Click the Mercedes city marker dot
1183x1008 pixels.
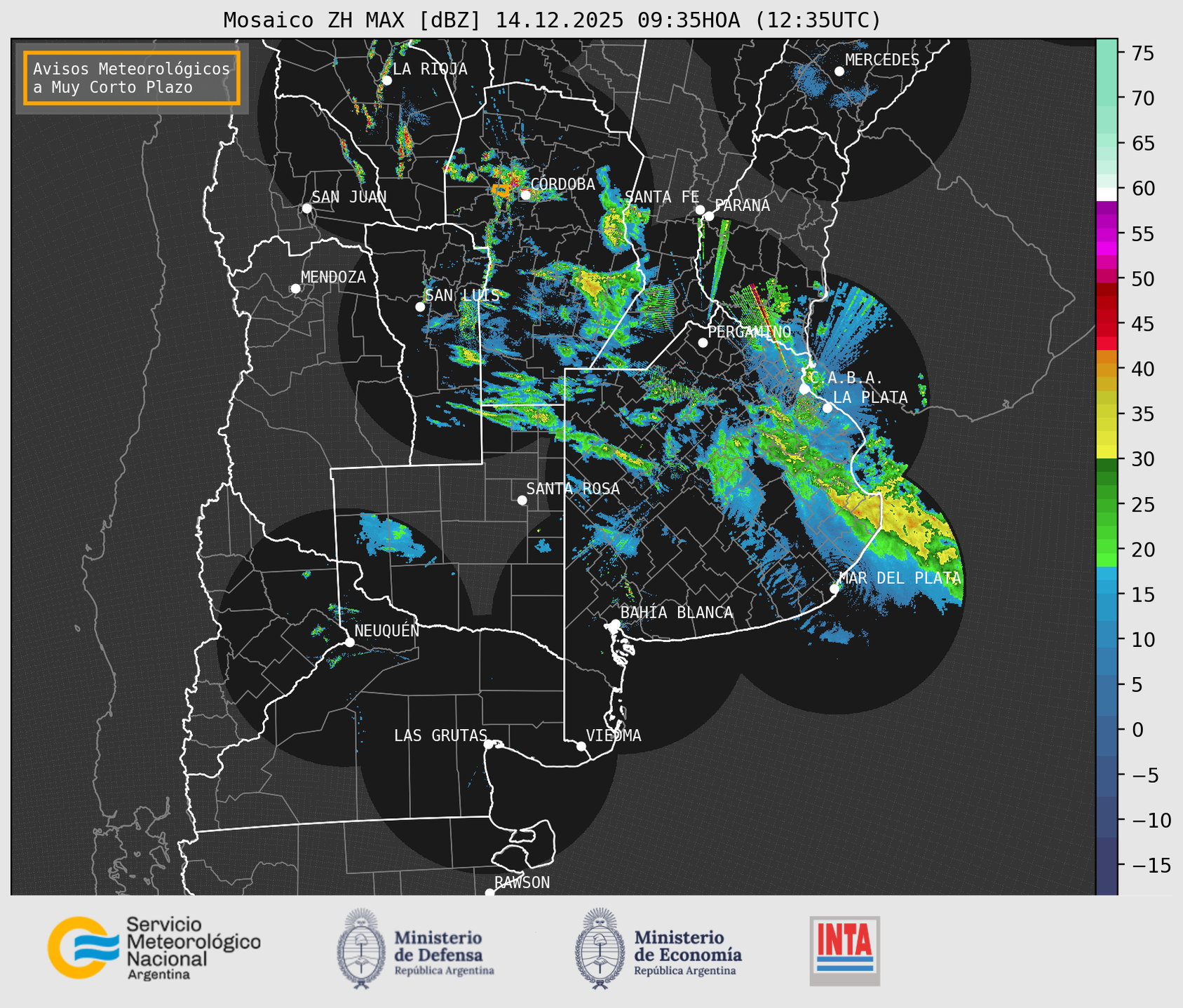(839, 71)
